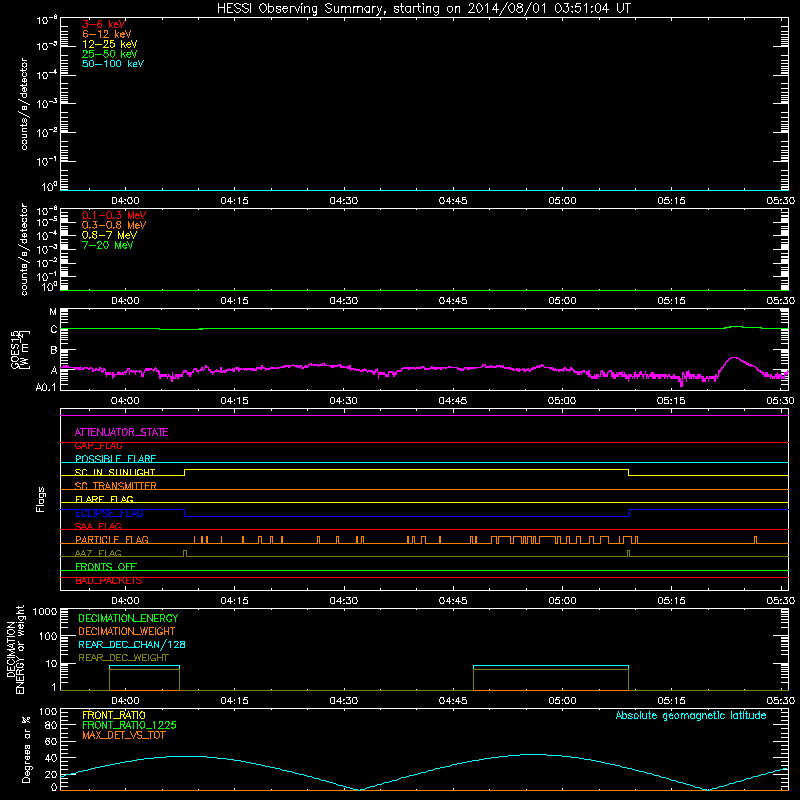Click the 0.3-0.8 MeV legend label
The height and width of the screenshot is (800, 800).
114,225
